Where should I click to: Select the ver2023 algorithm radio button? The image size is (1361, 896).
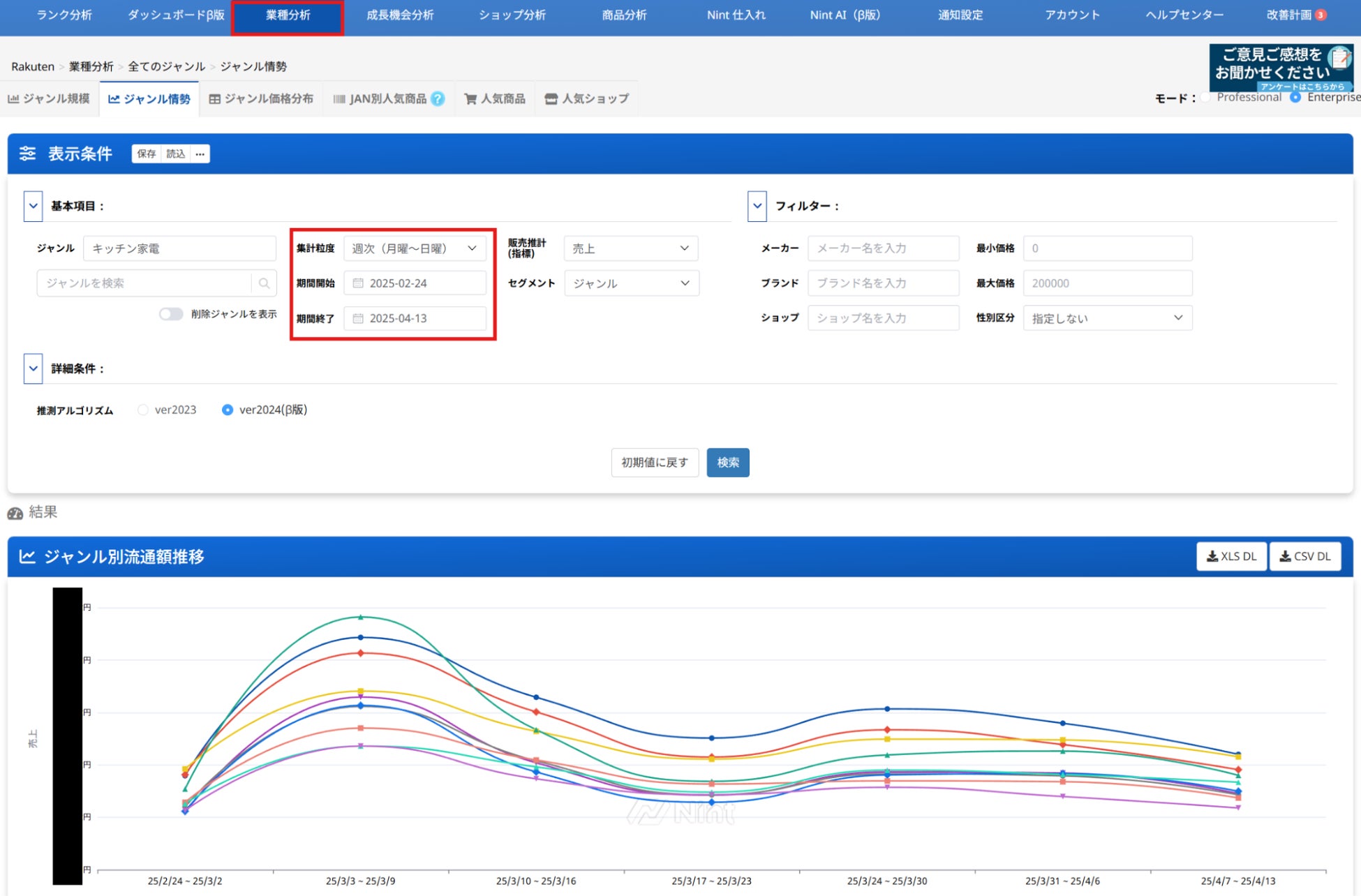(x=143, y=410)
